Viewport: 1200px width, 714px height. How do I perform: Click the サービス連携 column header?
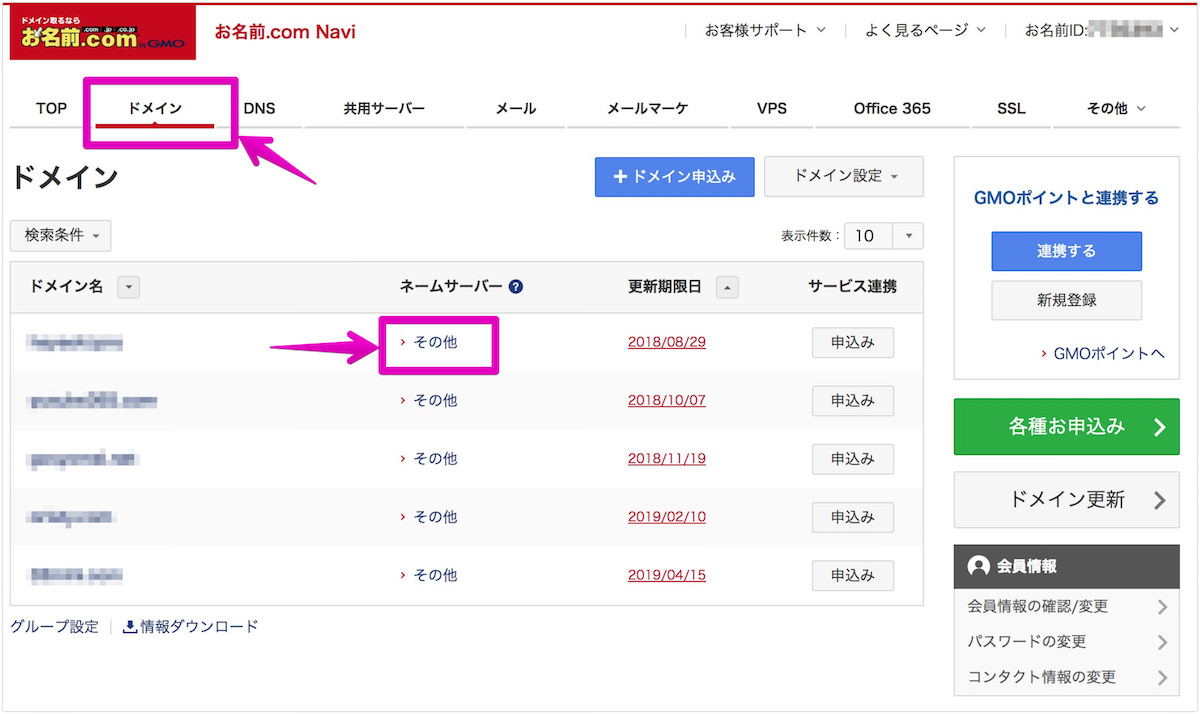pos(853,287)
